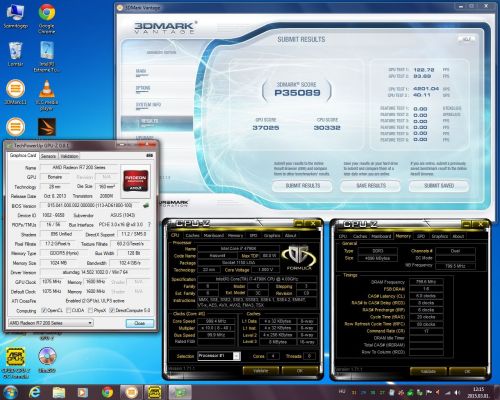Expand the Processor #1 selection dropdown
Image resolution: width=500 pixels, height=400 pixels.
(x=236, y=356)
